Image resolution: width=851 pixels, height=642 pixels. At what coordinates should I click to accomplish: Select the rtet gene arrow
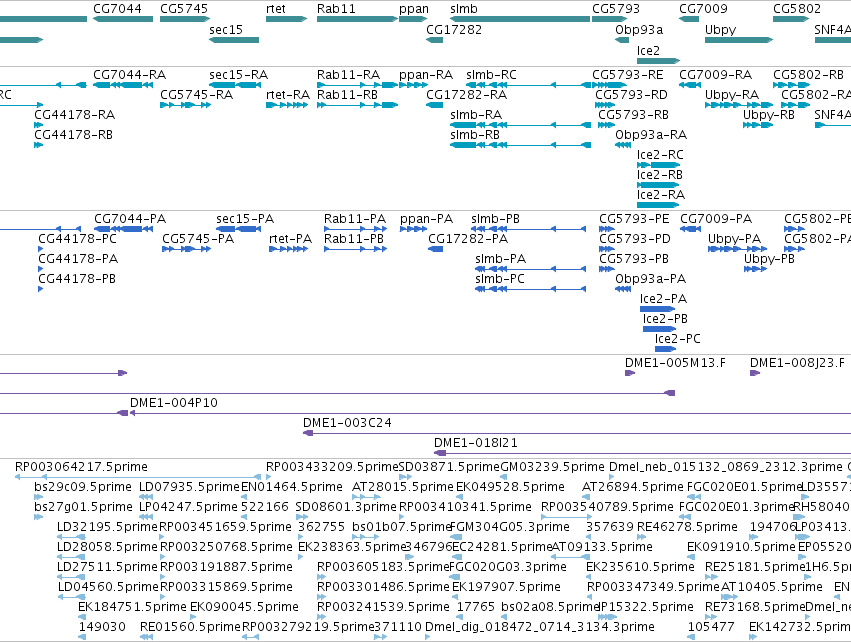tap(287, 19)
